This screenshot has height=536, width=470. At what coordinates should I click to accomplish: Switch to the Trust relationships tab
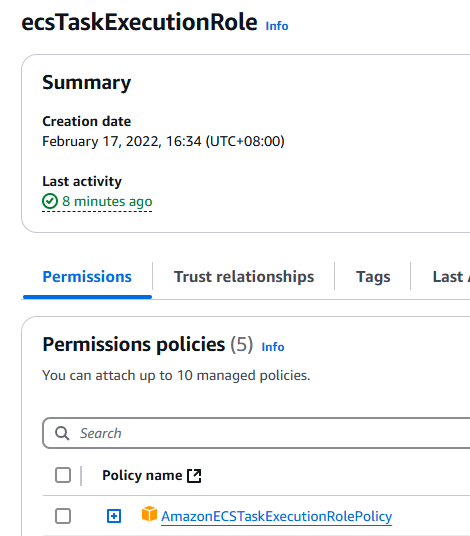pos(244,277)
